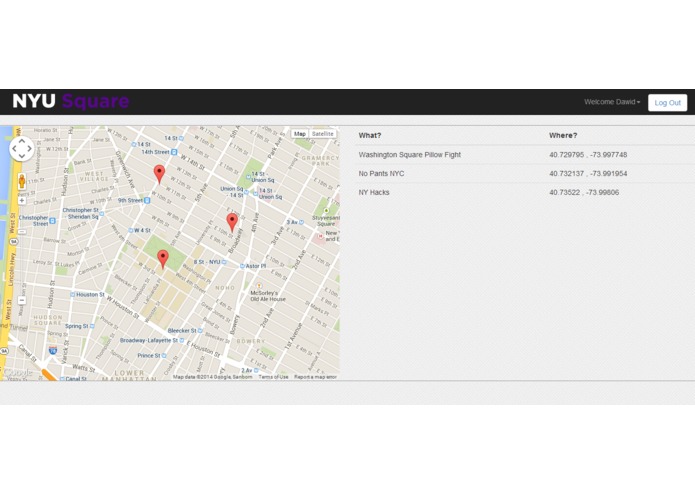Click the Where? column header
The height and width of the screenshot is (494, 695).
(x=563, y=136)
